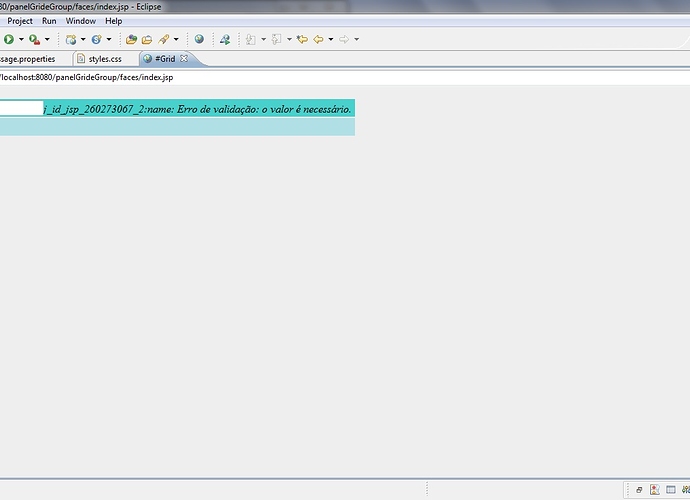The height and width of the screenshot is (500, 690).
Task: Open the Next Annotation dropdown arrow
Action: (264, 39)
